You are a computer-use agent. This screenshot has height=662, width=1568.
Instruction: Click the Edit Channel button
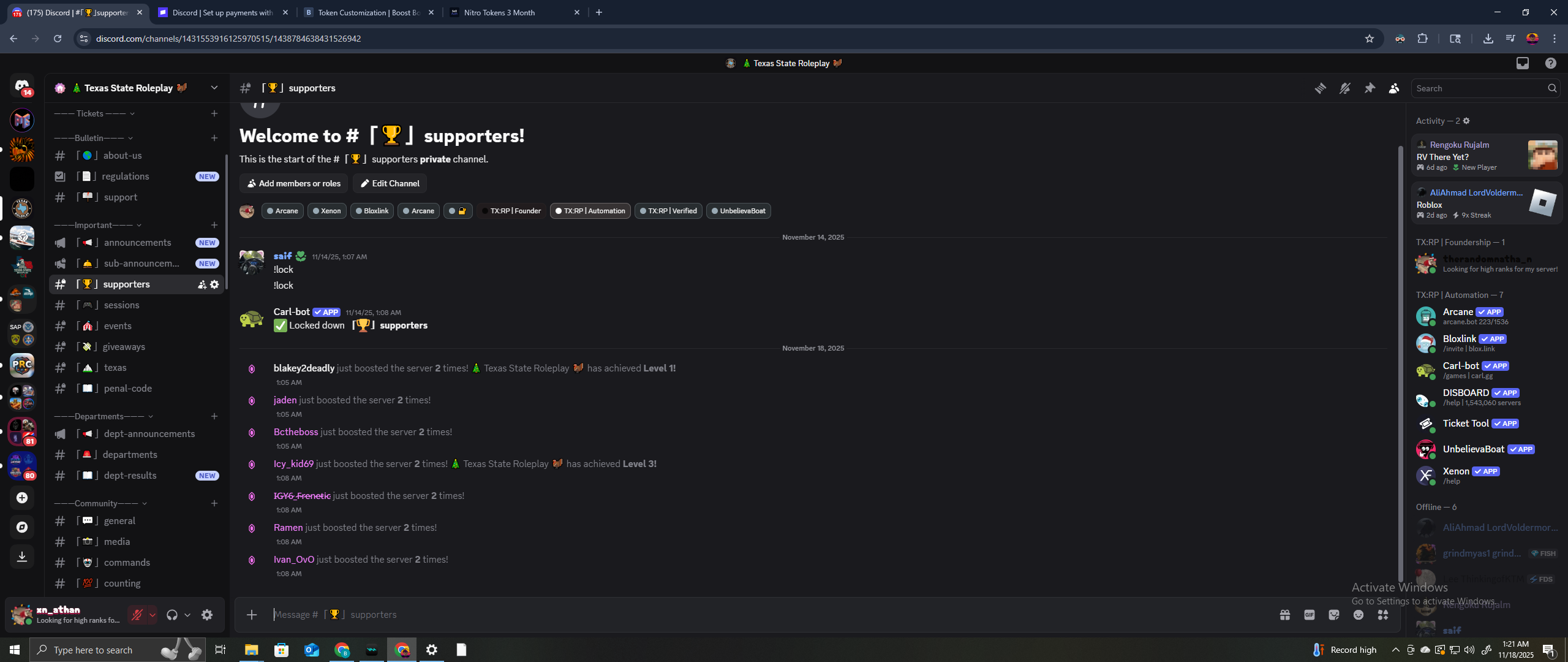coord(390,183)
